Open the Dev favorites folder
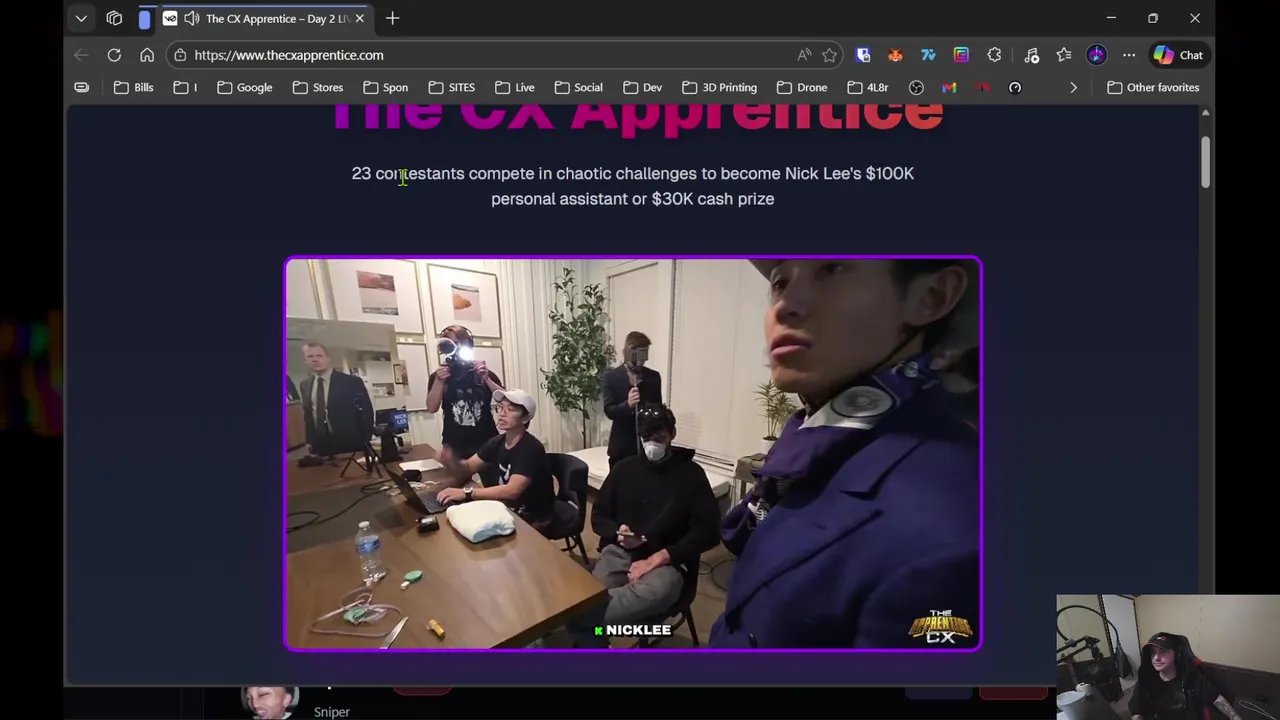This screenshot has width=1280, height=720. (642, 87)
